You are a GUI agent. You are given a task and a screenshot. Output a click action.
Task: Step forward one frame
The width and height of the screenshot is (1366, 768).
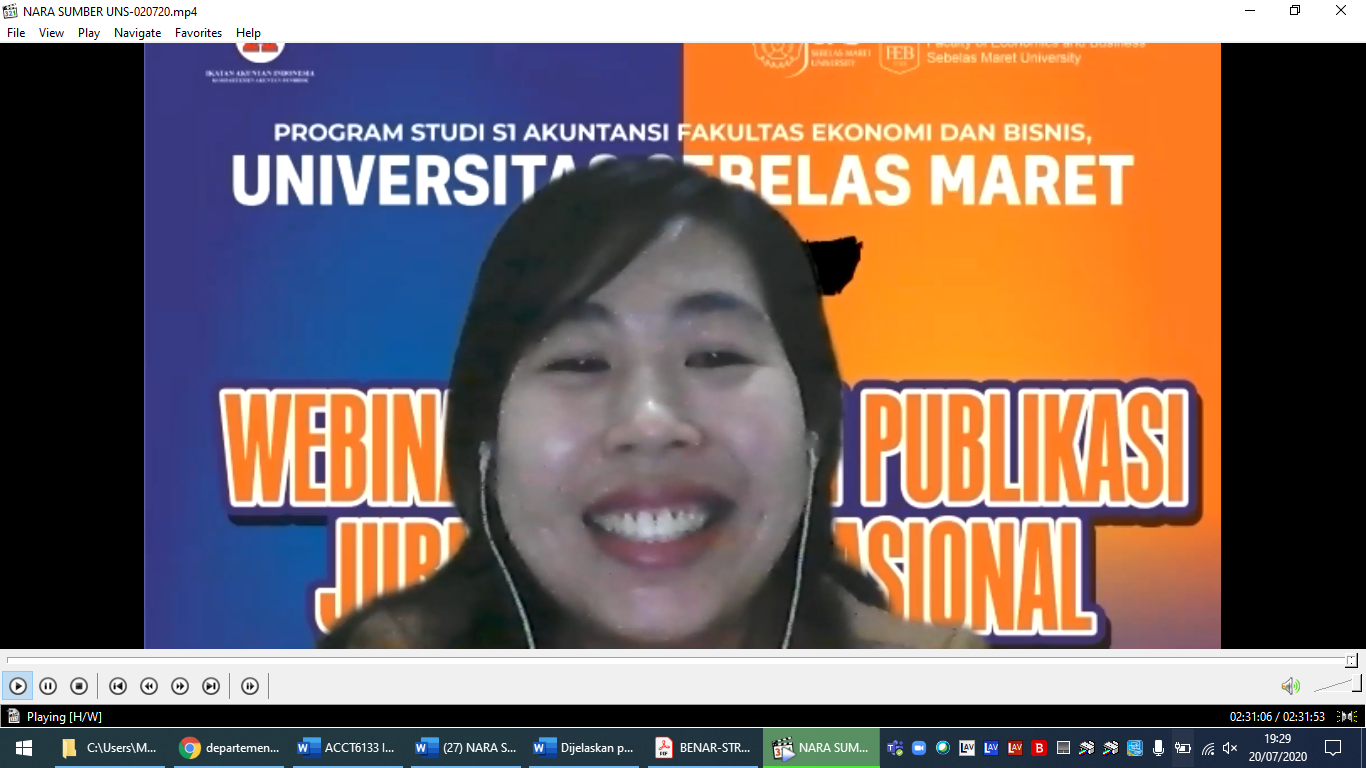(x=250, y=686)
